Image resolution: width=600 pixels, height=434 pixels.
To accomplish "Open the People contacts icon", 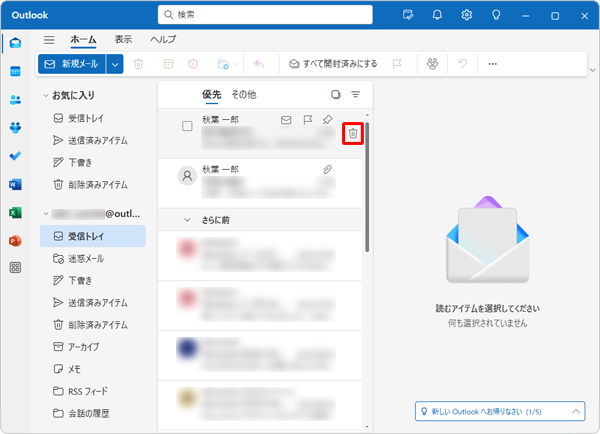I will coord(15,100).
